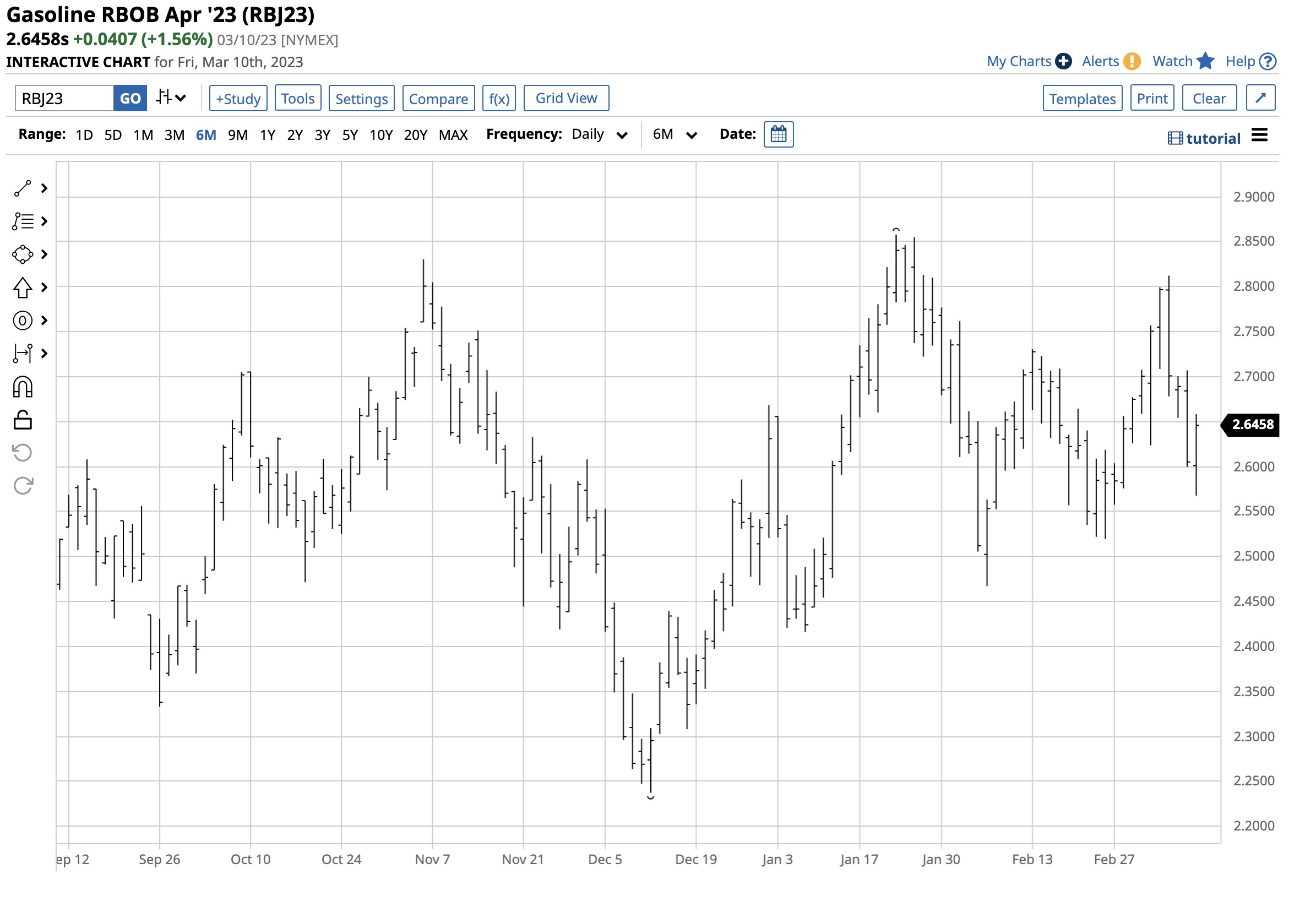Open My Charts link
The image size is (1316, 912).
(x=1020, y=61)
